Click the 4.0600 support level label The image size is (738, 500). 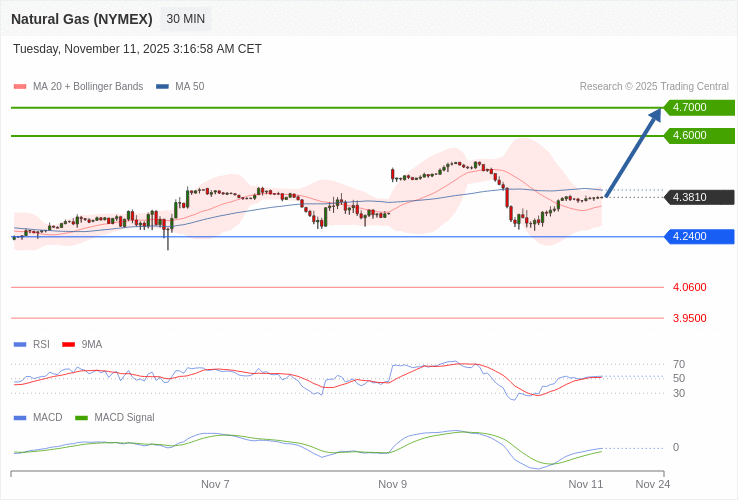tap(689, 287)
